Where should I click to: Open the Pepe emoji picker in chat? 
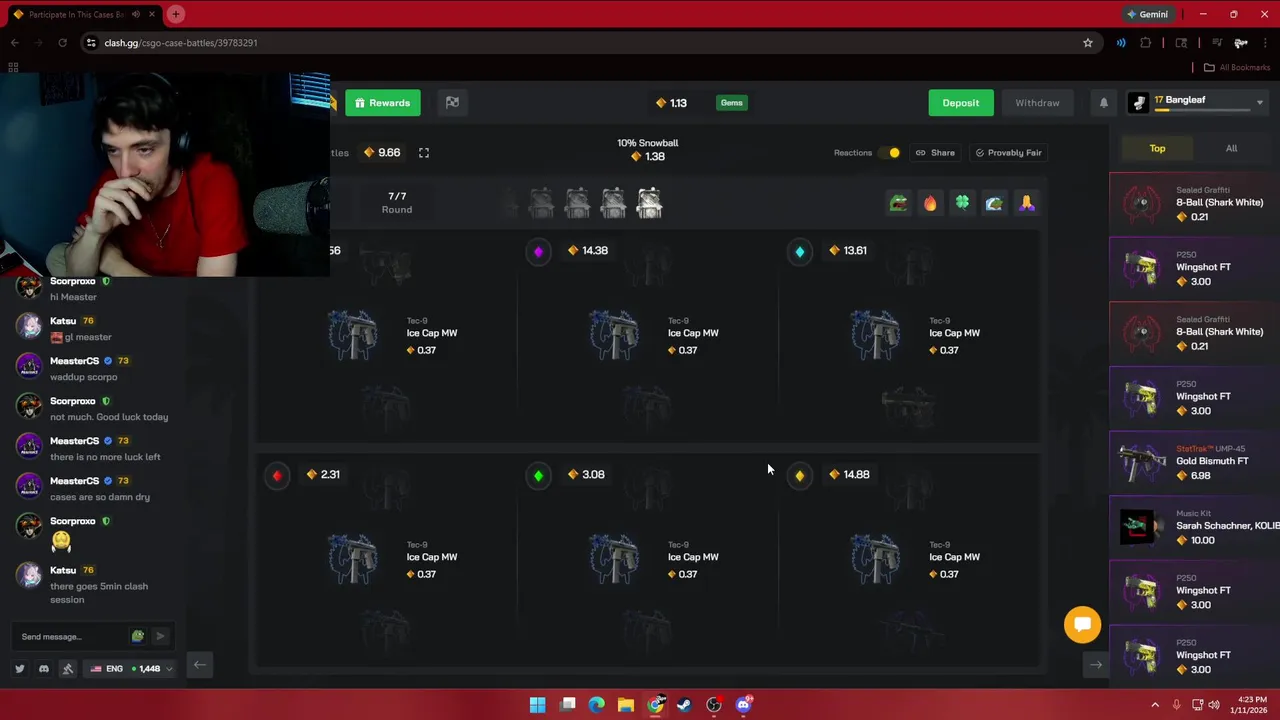138,637
